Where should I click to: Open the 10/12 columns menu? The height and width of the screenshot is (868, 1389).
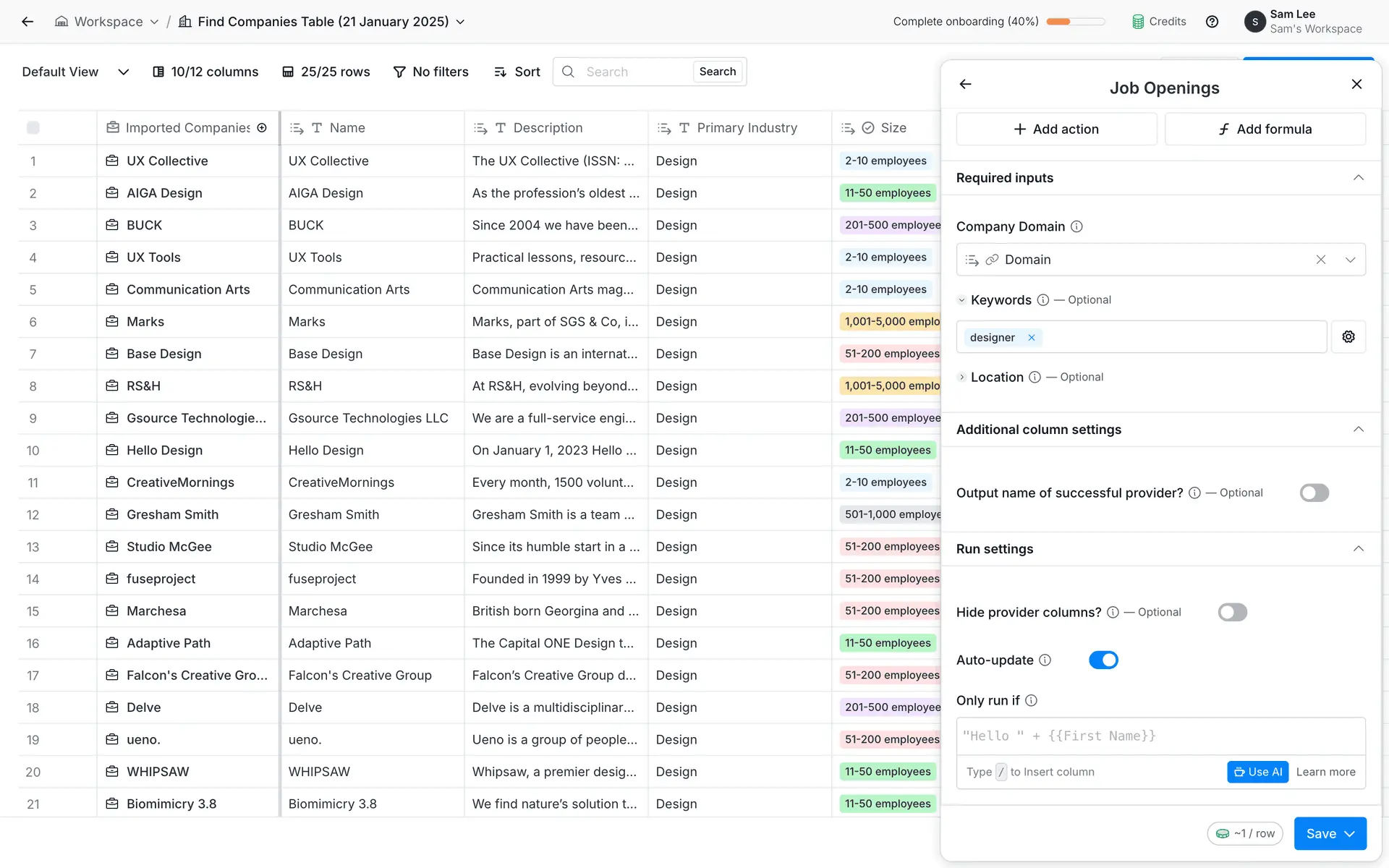tap(205, 72)
